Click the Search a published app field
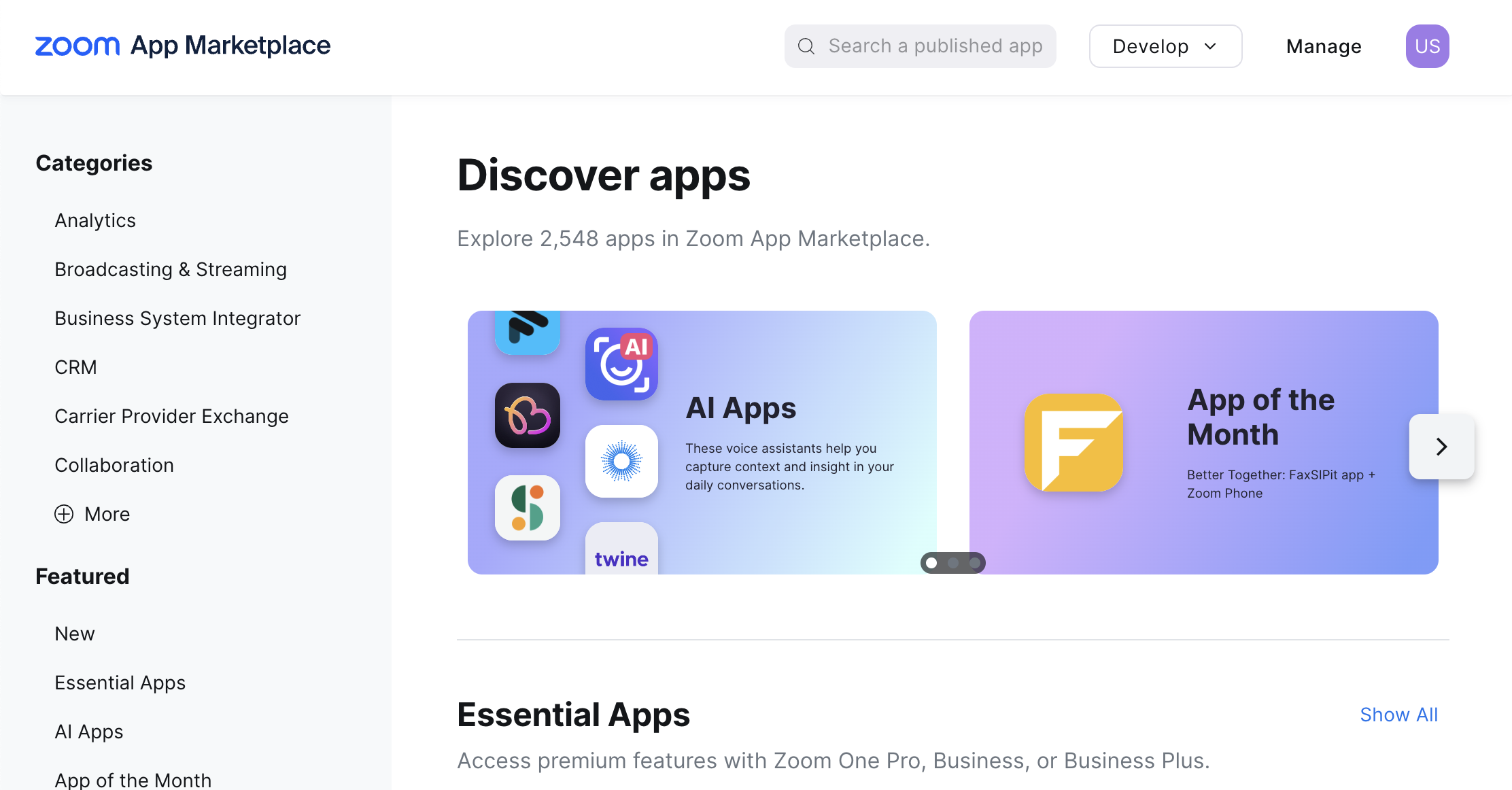1512x790 pixels. (920, 46)
